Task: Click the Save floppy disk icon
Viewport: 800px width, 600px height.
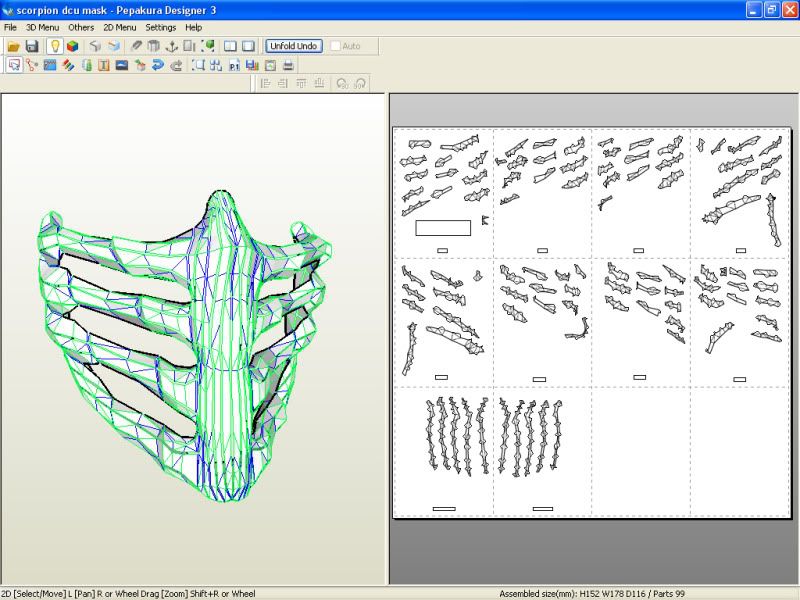Action: tap(32, 46)
